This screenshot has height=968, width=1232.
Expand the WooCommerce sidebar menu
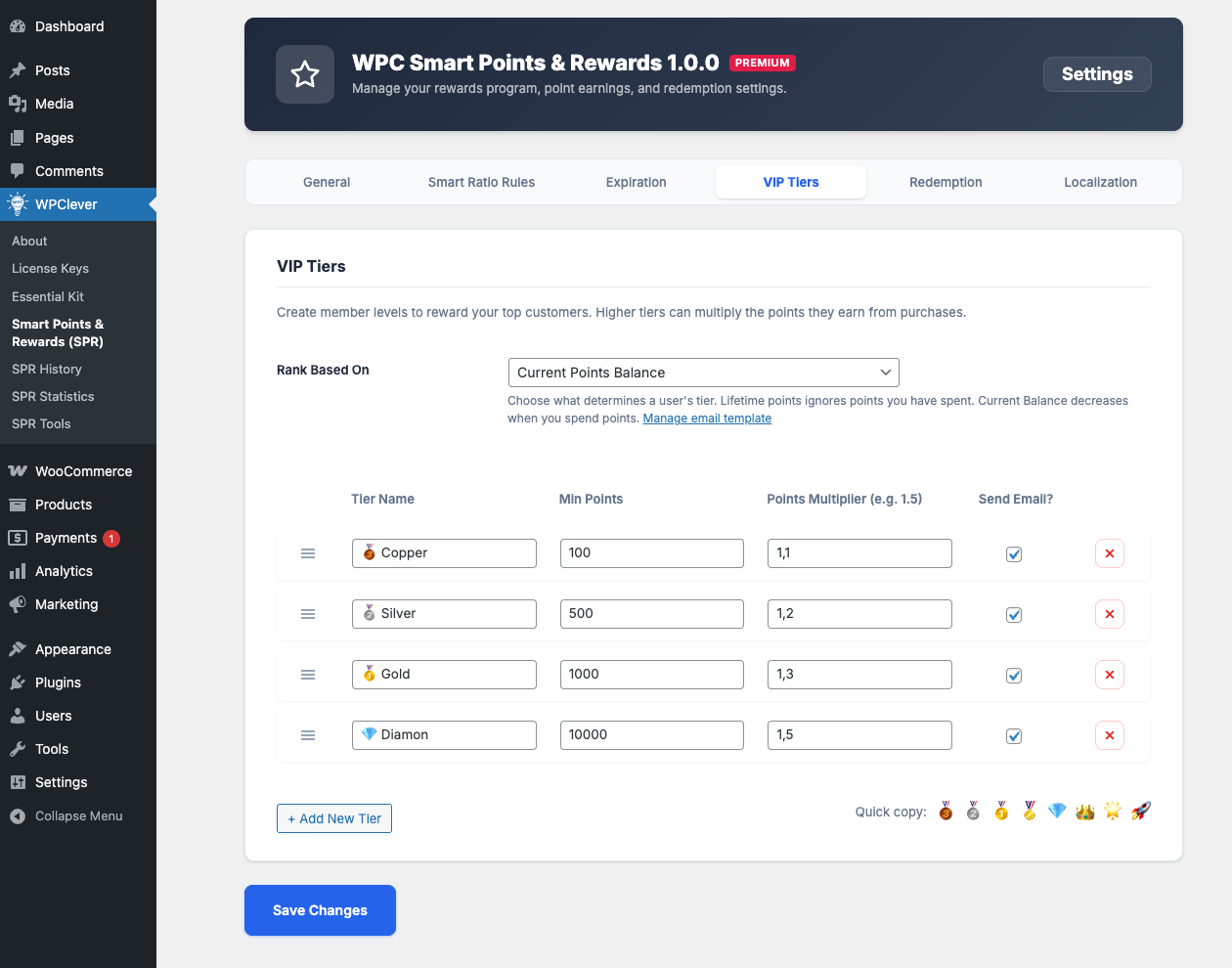83,471
